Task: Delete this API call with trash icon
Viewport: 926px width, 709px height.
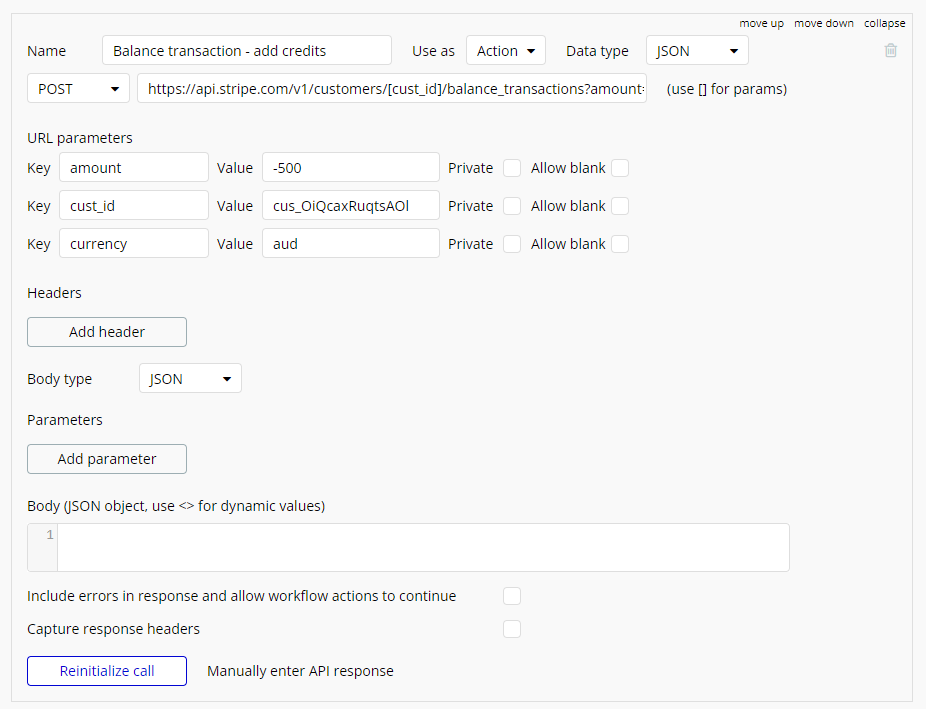Action: point(890,50)
